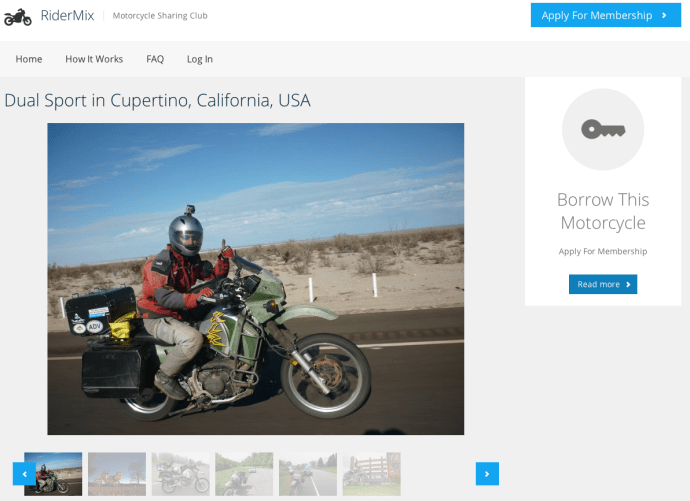Click the key icon above Borrow This Motorcycle
This screenshot has height=501, width=690.
pos(602,129)
